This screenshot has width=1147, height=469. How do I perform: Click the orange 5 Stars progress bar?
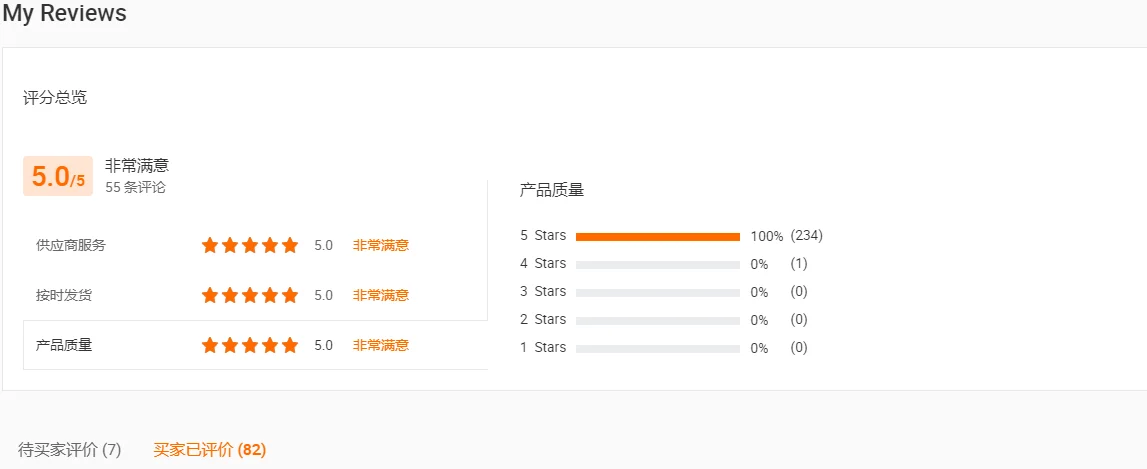[657, 237]
